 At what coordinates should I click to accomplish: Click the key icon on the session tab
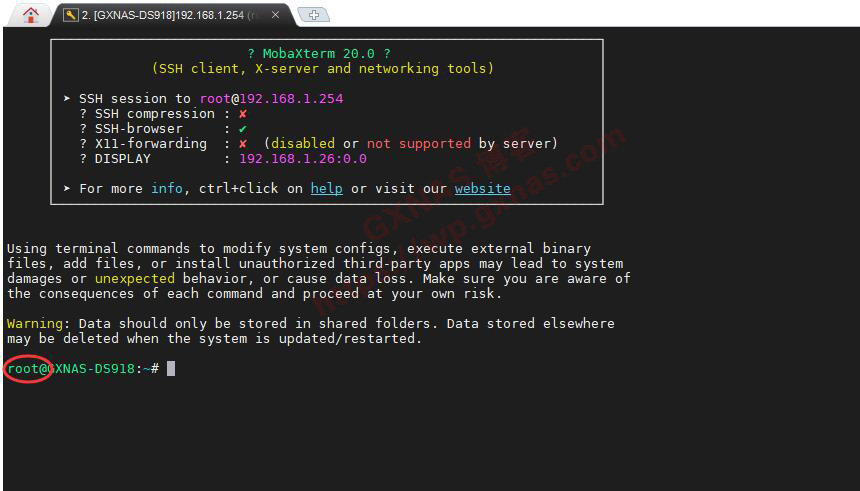[70, 15]
